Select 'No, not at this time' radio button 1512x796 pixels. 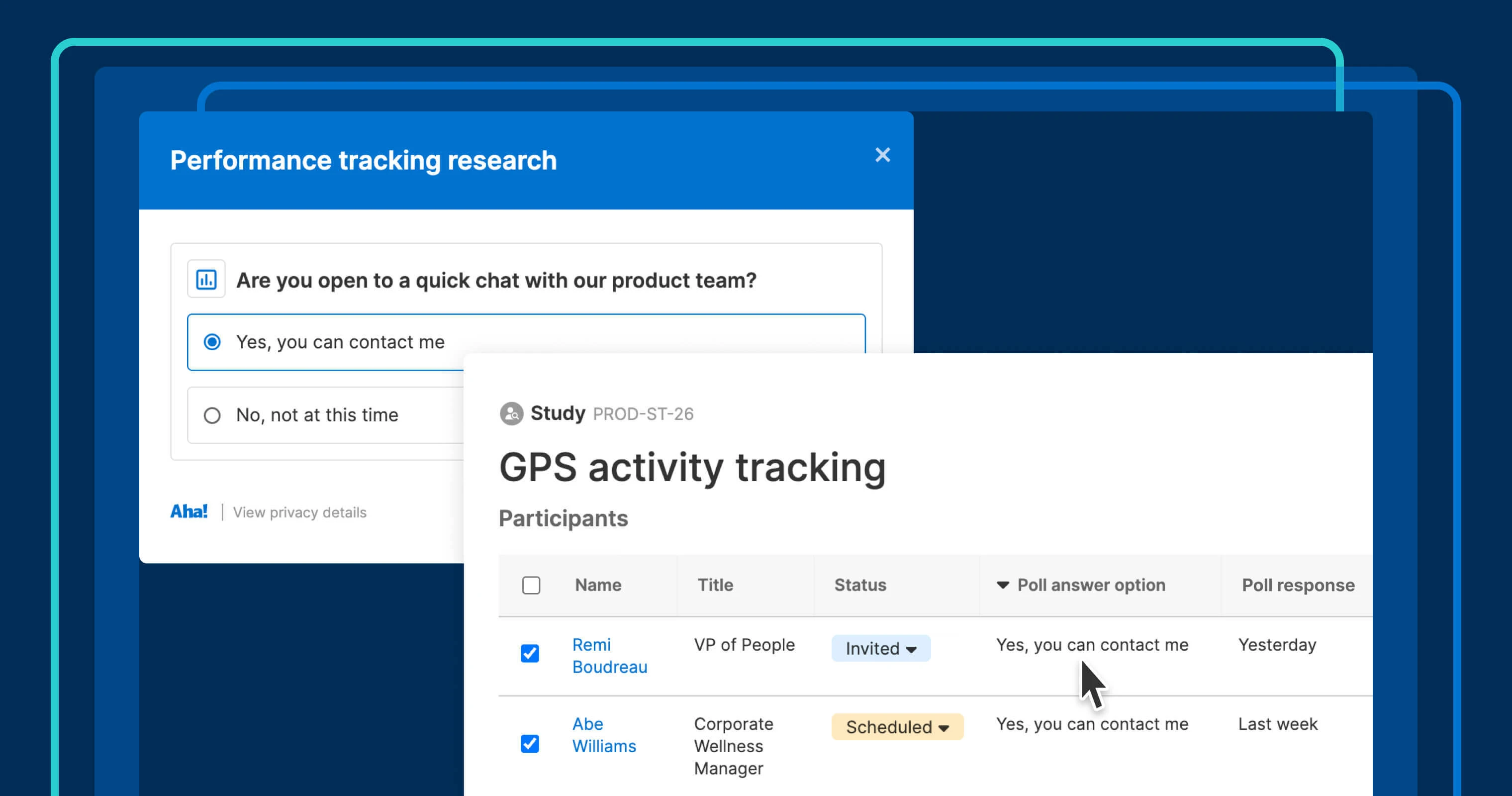coord(212,415)
